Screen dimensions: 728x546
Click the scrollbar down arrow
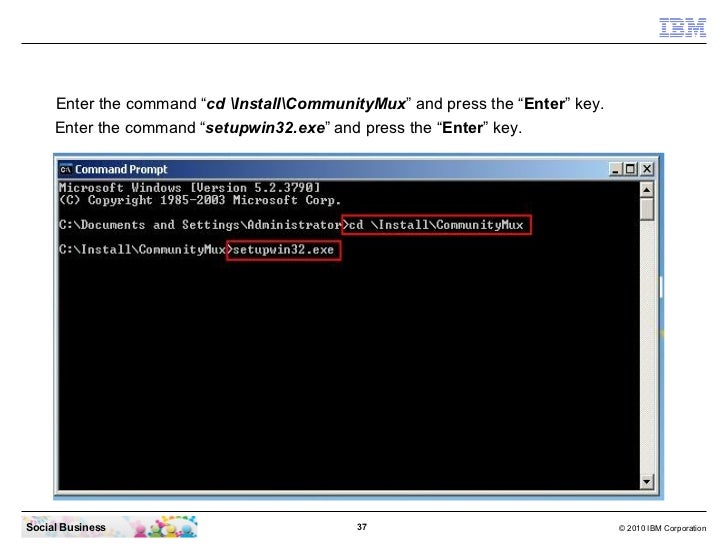pyautogui.click(x=646, y=481)
